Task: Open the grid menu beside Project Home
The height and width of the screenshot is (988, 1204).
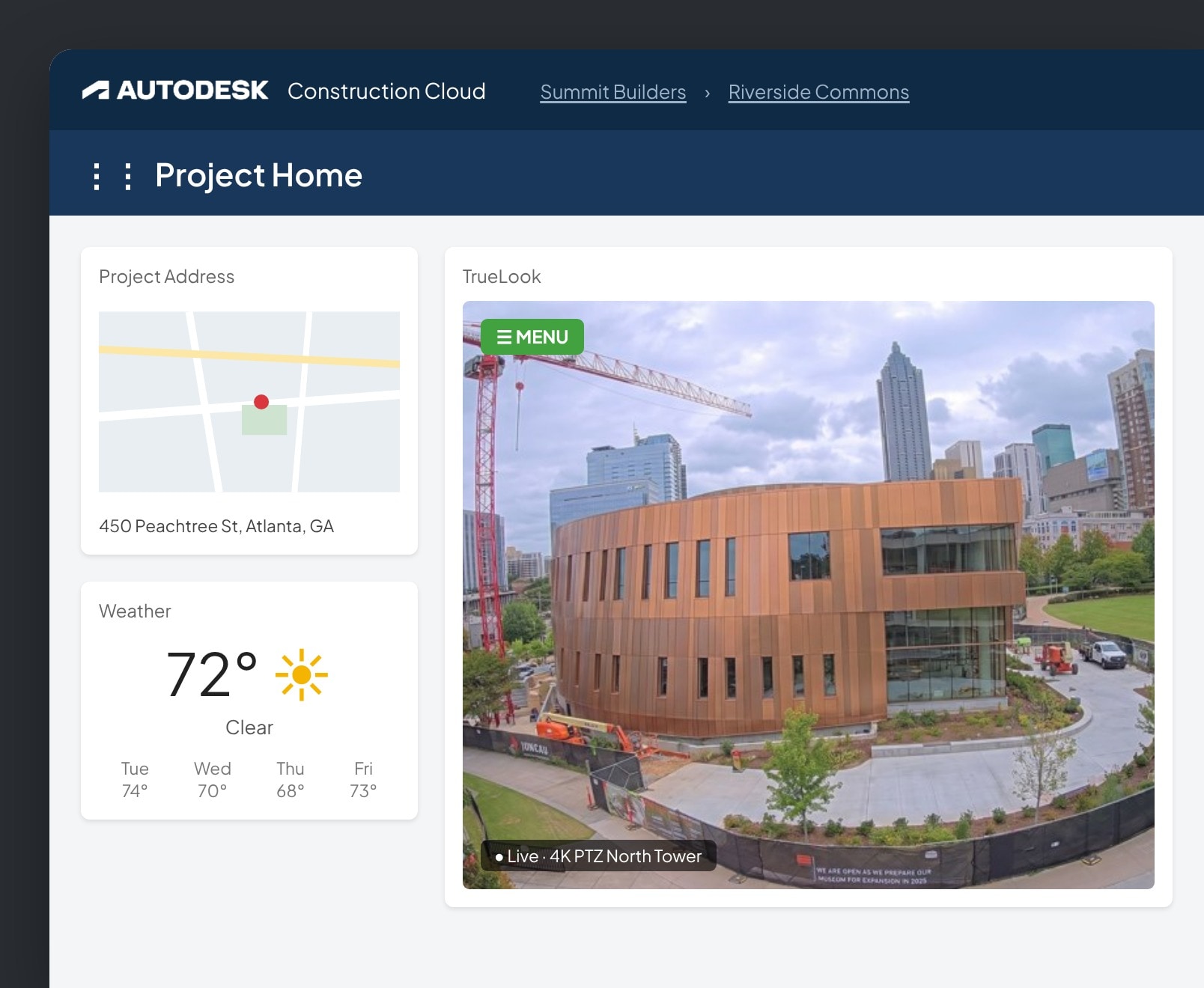Action: (x=112, y=177)
